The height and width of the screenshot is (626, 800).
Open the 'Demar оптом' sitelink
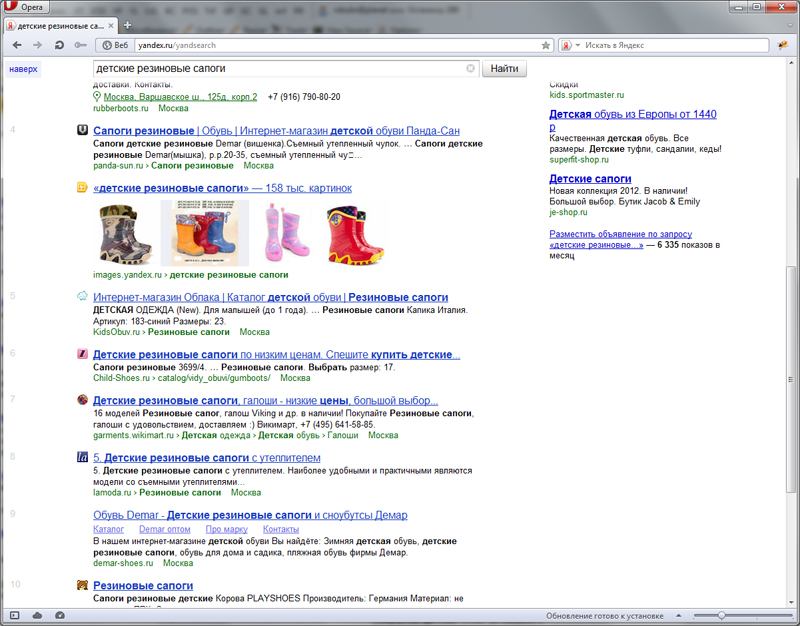[x=164, y=530]
